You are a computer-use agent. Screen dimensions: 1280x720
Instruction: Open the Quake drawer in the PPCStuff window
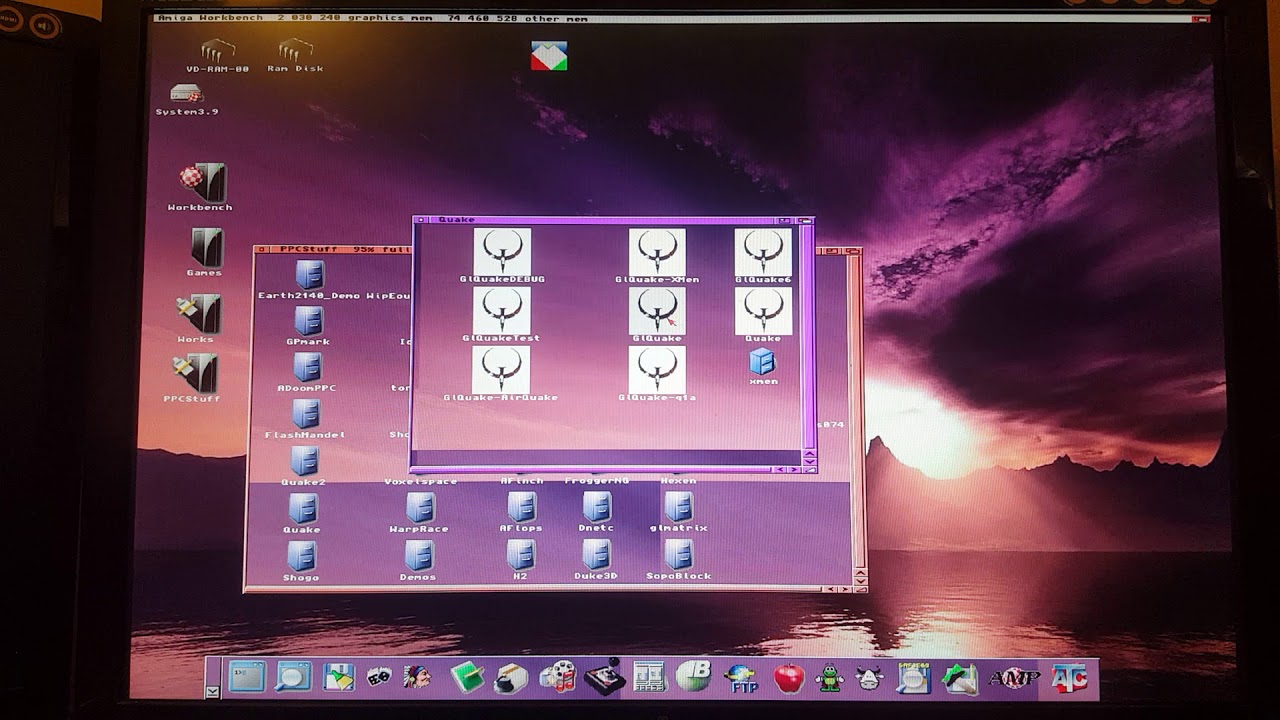point(302,509)
